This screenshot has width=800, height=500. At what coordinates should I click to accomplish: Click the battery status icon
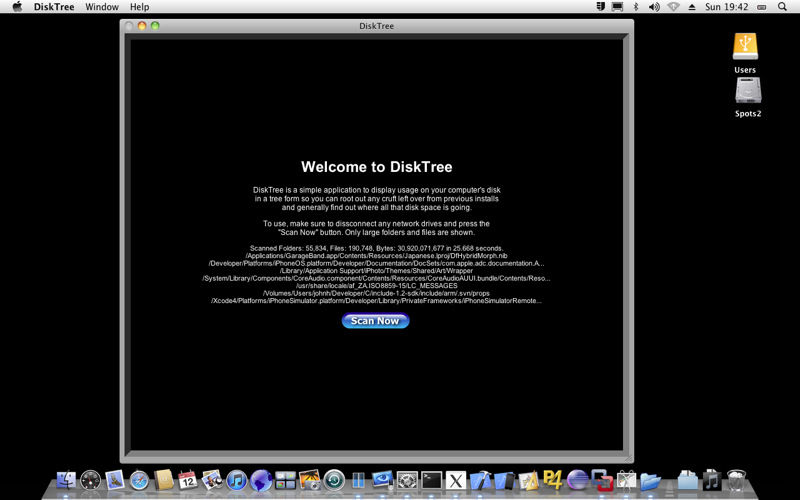point(762,7)
